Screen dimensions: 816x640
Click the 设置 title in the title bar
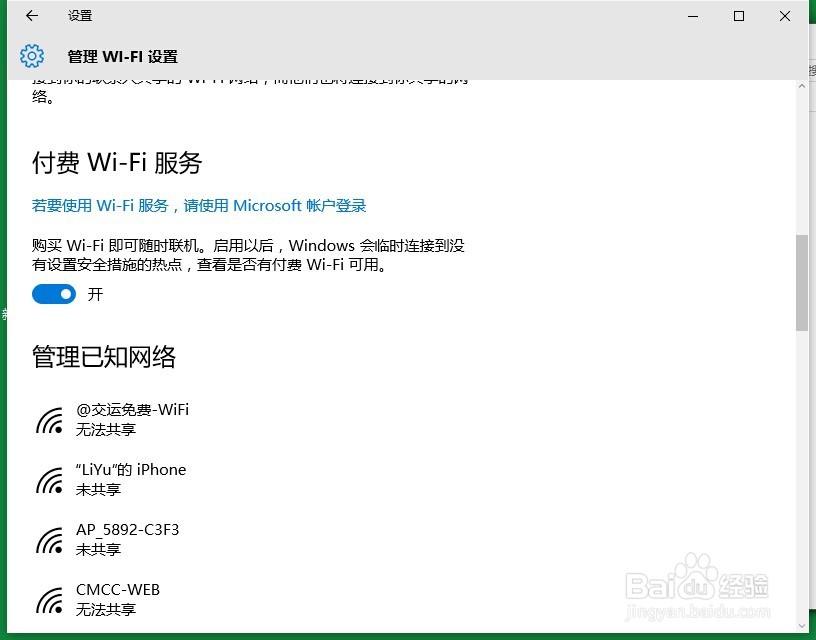[x=80, y=16]
